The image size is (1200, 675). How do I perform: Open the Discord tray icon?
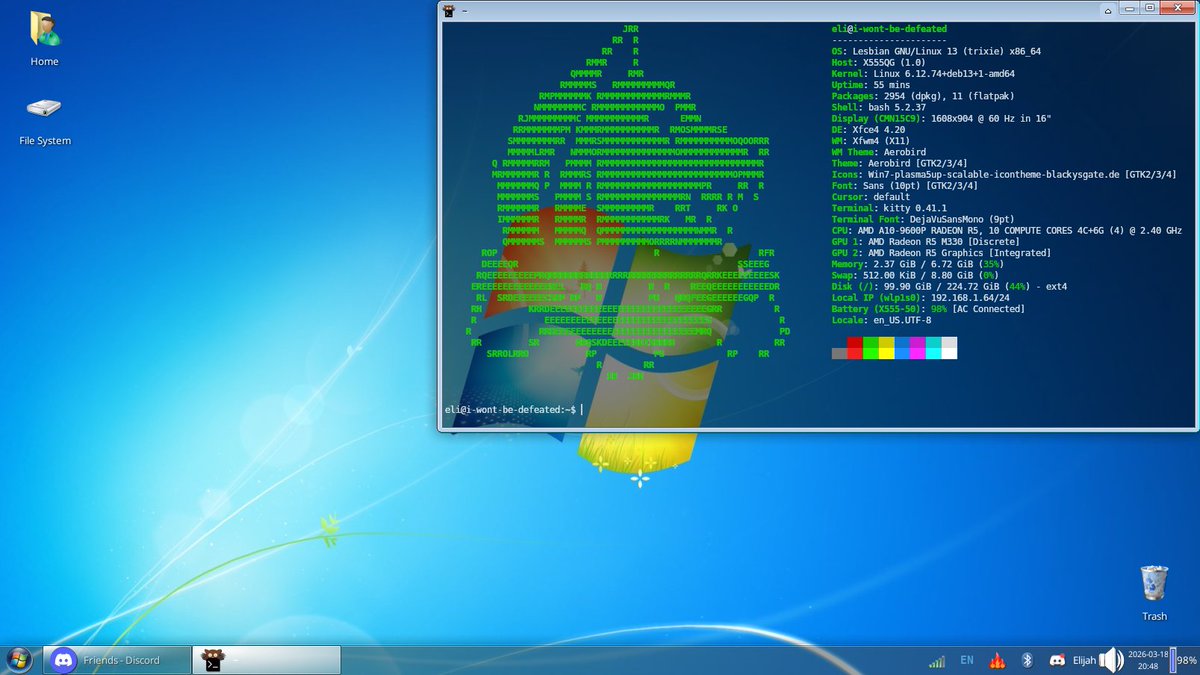point(1057,660)
